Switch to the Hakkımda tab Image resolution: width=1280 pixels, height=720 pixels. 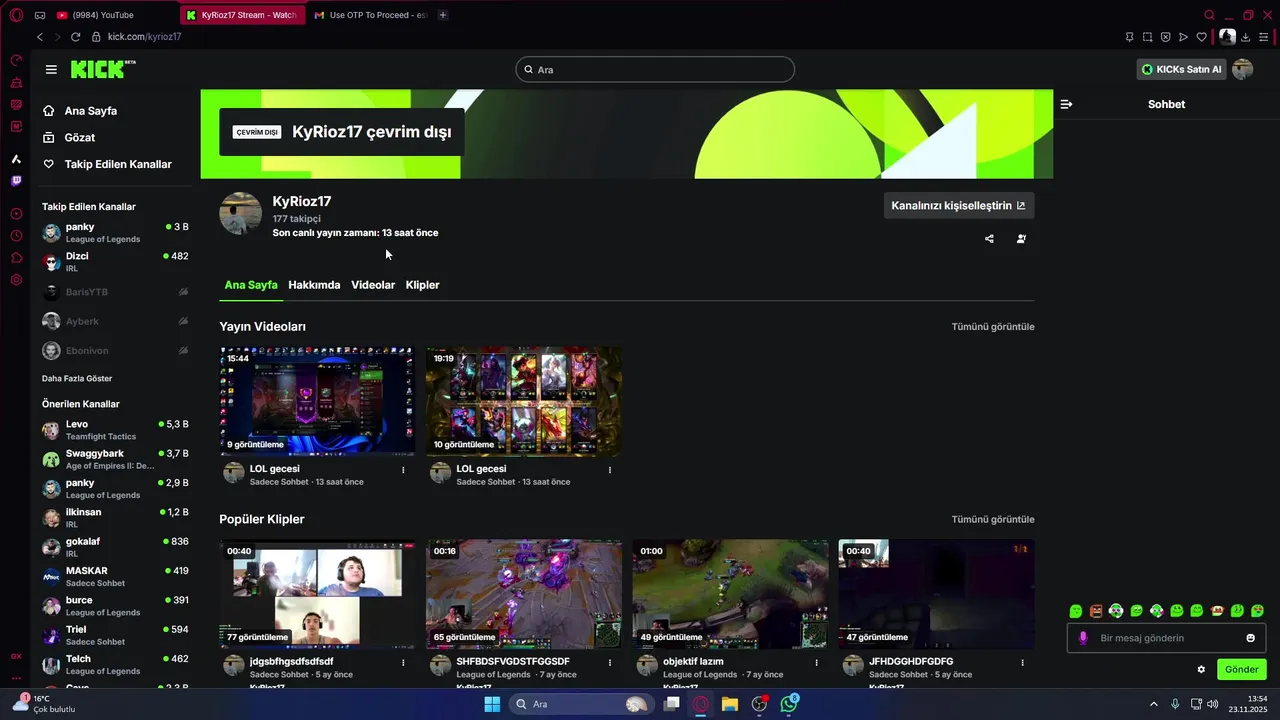click(314, 285)
